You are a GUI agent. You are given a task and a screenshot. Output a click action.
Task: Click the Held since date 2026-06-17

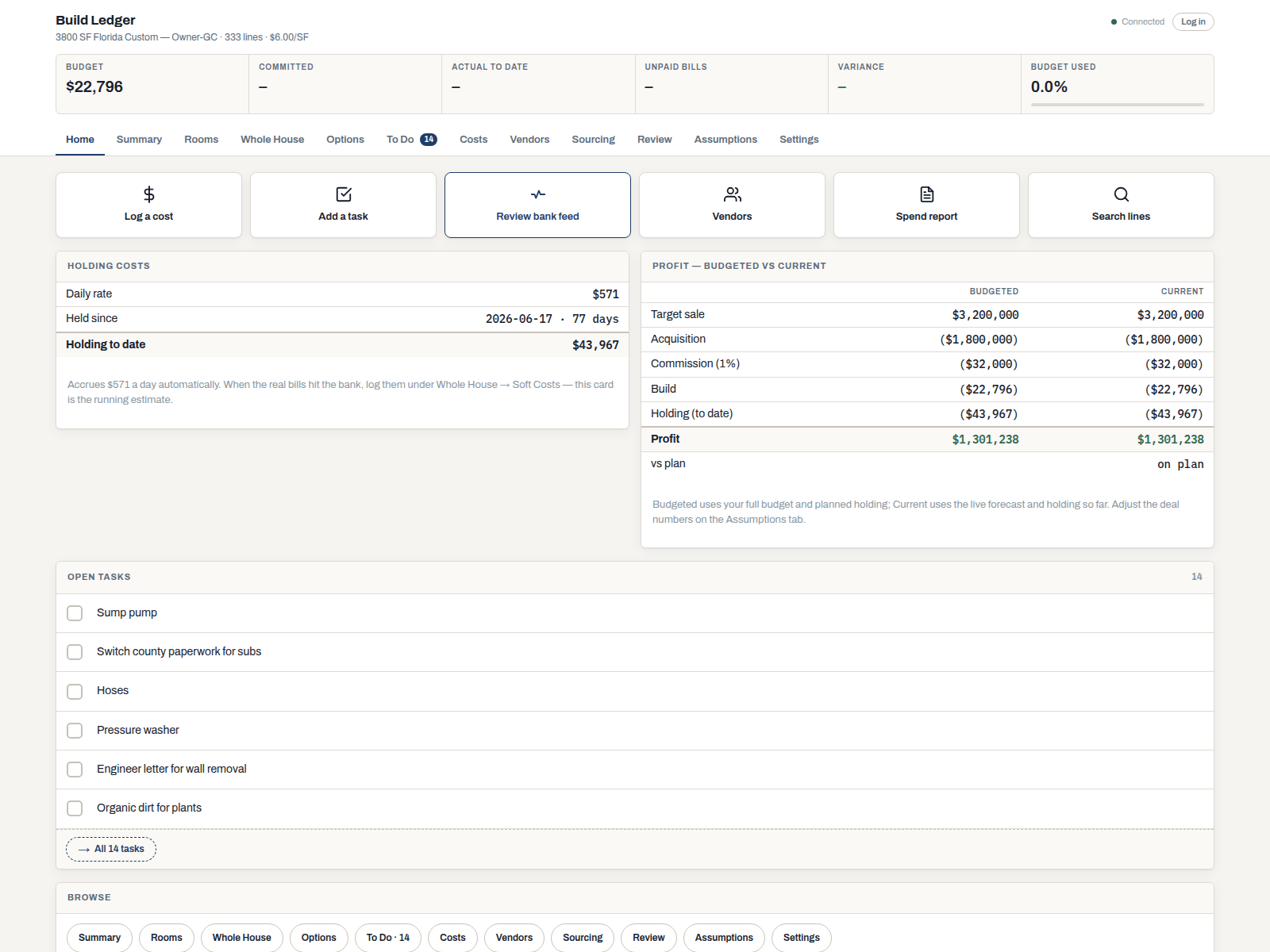pos(519,319)
